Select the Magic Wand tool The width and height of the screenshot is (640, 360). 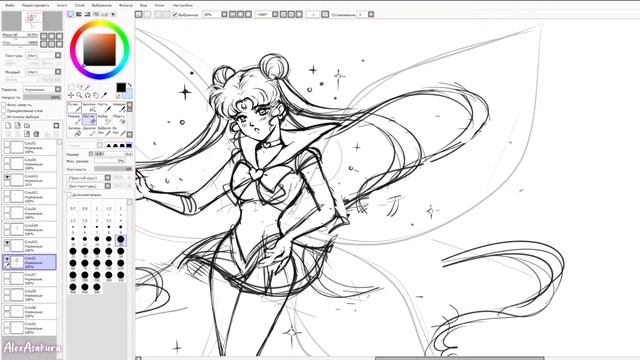pos(87,87)
